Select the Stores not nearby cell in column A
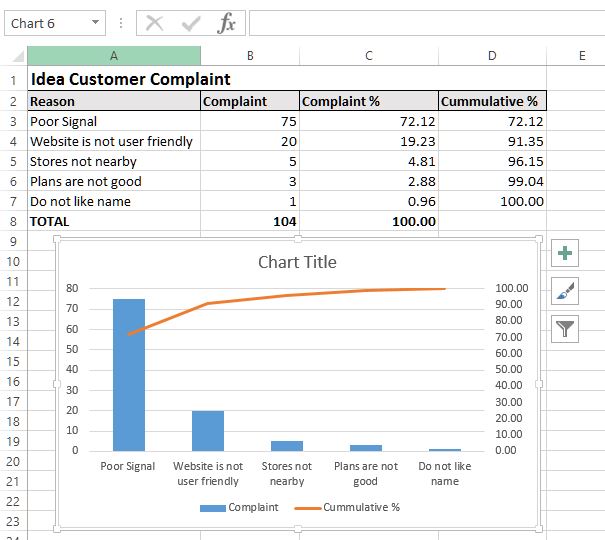This screenshot has height=540, width=605. [x=114, y=162]
